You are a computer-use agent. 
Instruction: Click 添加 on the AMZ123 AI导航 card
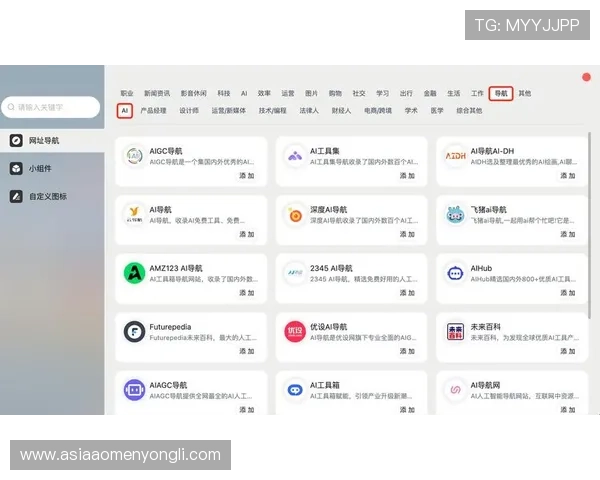[247, 293]
